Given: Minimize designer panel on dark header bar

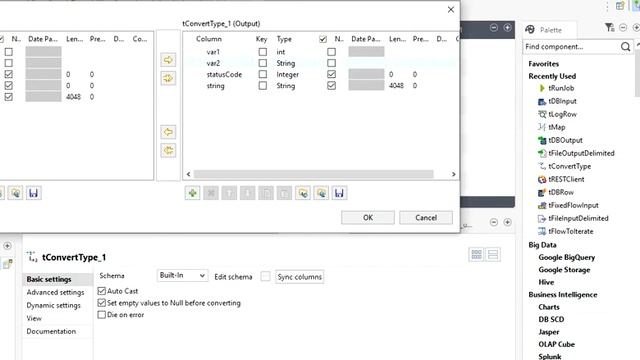Looking at the screenshot, I should (494, 28).
